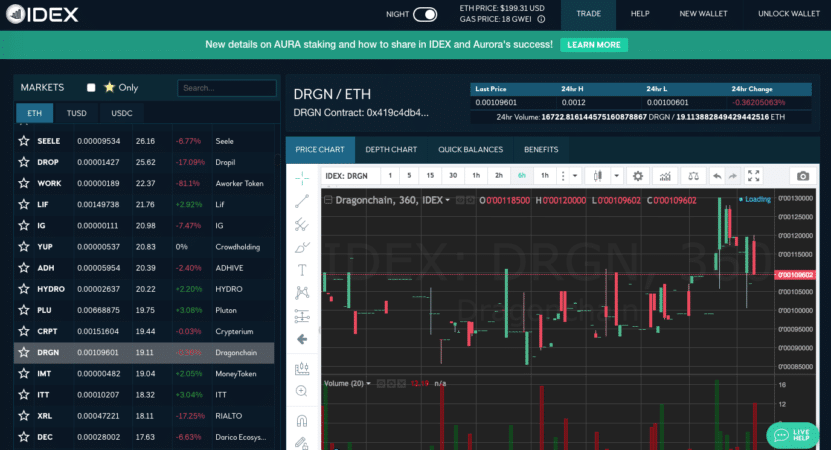Click the IDEX logo
Viewport: 831px width, 450px height.
tap(42, 14)
